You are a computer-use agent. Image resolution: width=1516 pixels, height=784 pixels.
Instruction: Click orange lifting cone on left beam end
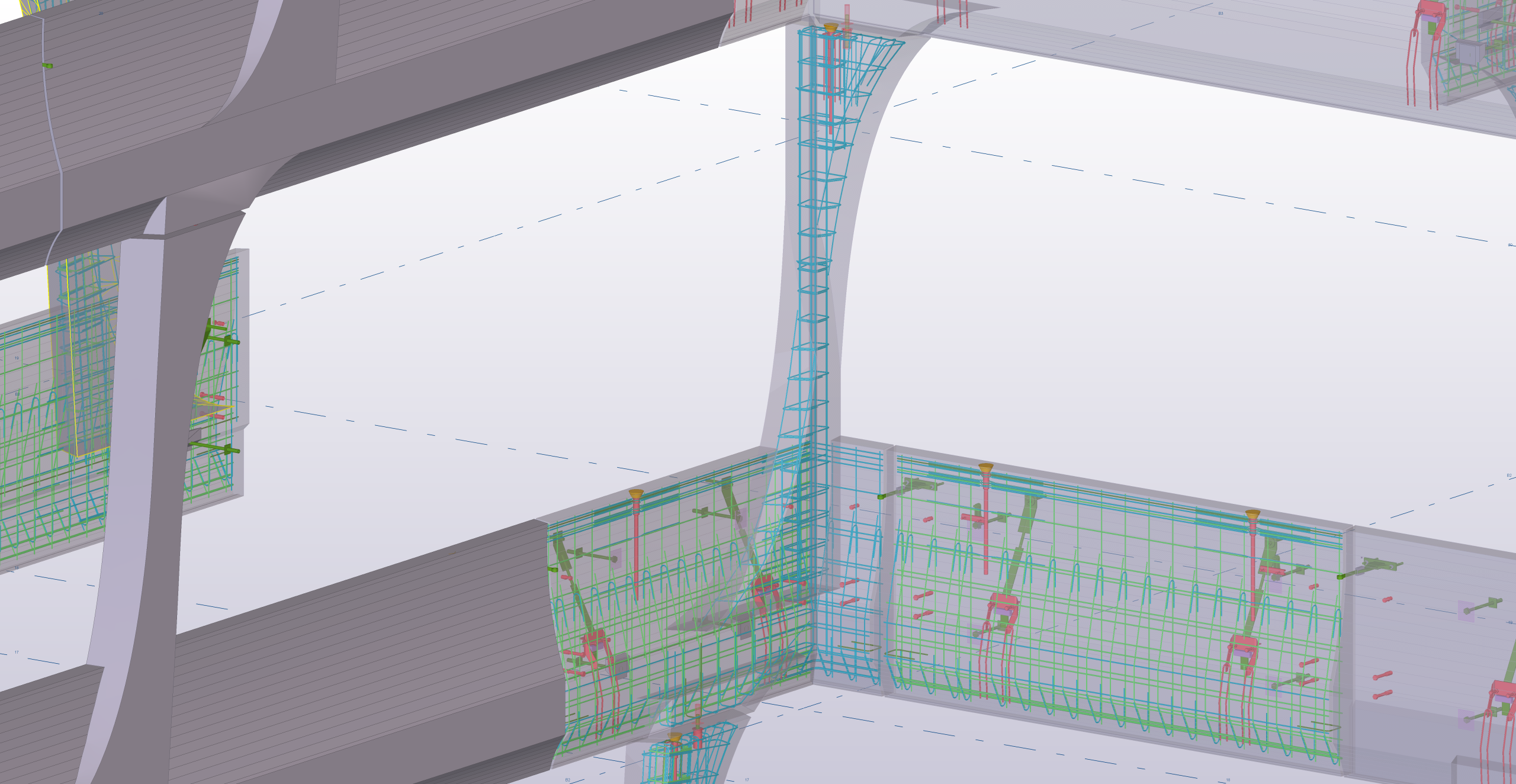pos(635,493)
